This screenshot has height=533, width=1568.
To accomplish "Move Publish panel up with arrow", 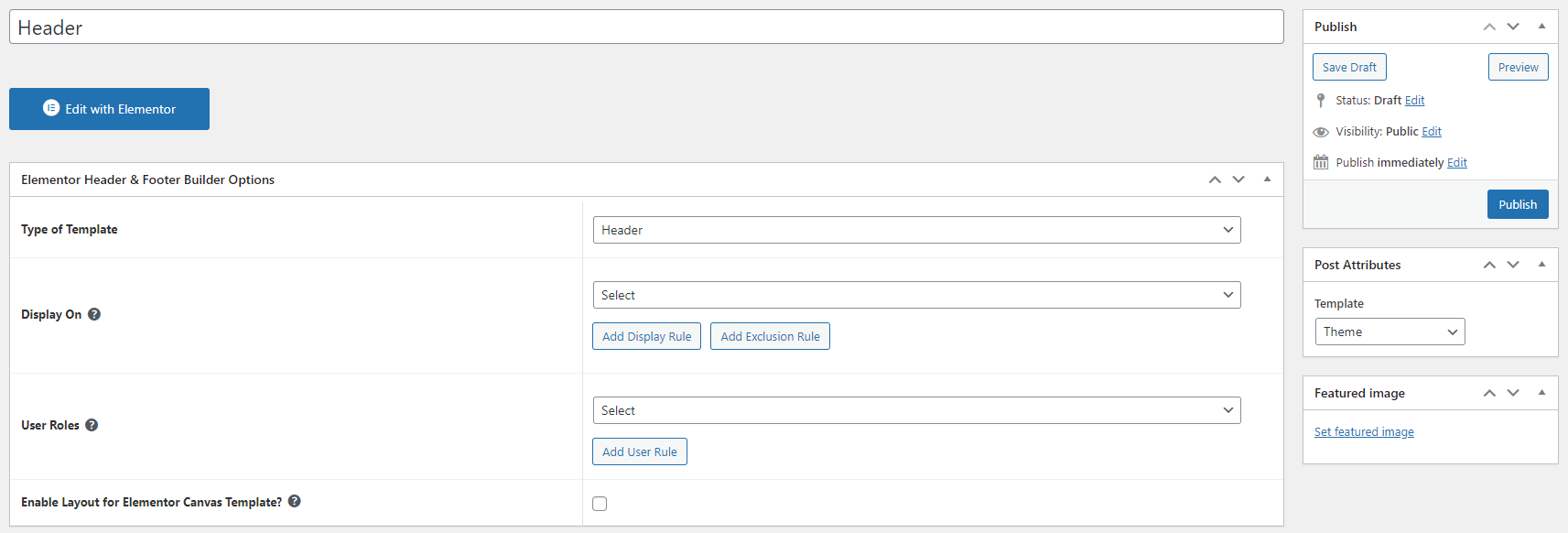I will tap(1489, 27).
